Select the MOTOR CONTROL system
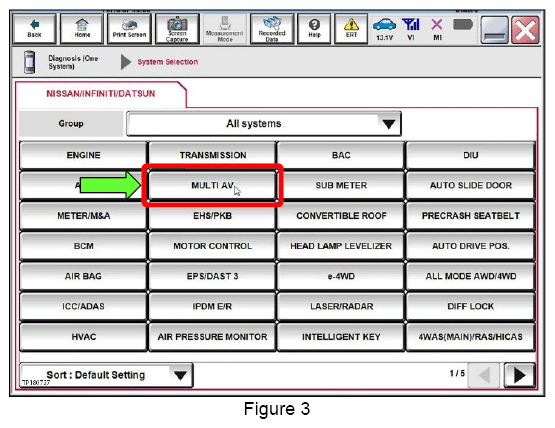Image resolution: width=555 pixels, height=428 pixels. (212, 246)
